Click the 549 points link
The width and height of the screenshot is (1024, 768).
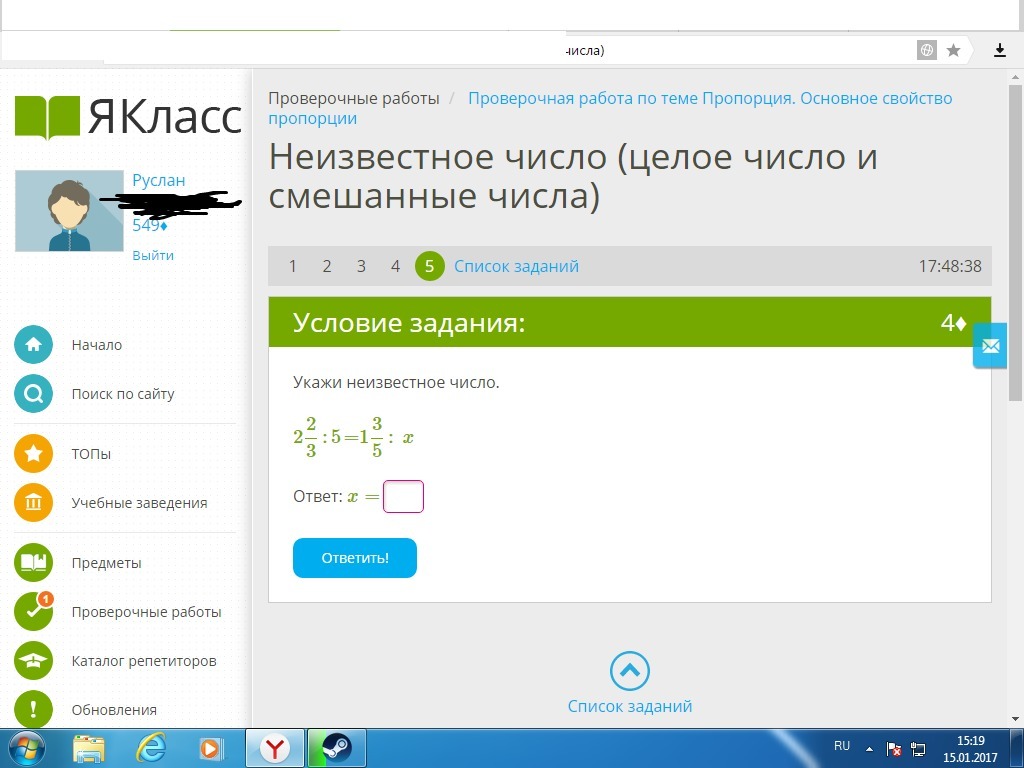click(150, 226)
